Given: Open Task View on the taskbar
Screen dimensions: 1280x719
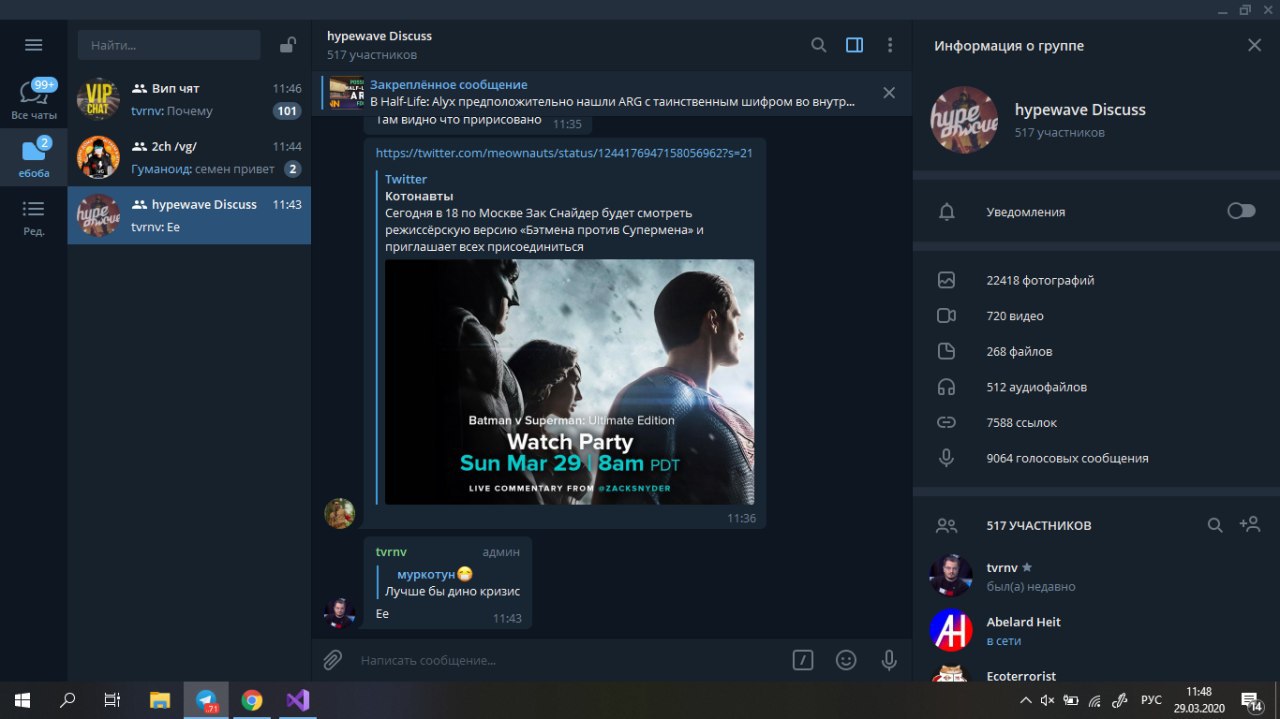Looking at the screenshot, I should point(113,700).
